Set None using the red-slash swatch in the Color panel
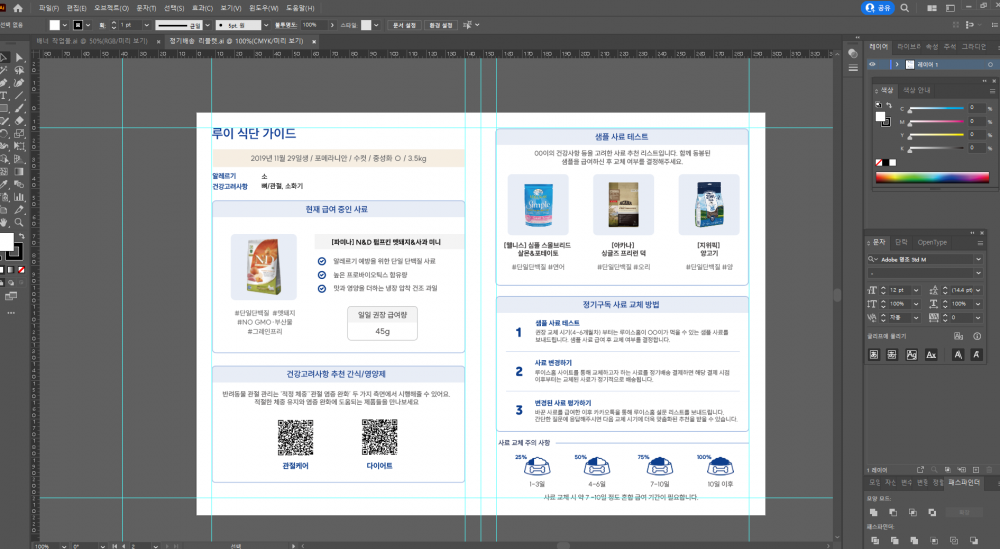Viewport: 1000px width, 549px height. (x=879, y=163)
